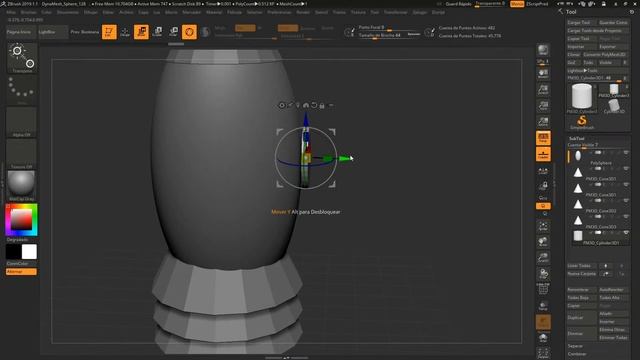Viewport: 640px width, 360px height.
Task: Adjust the Tamaño de Brocha slider
Action: (390, 36)
